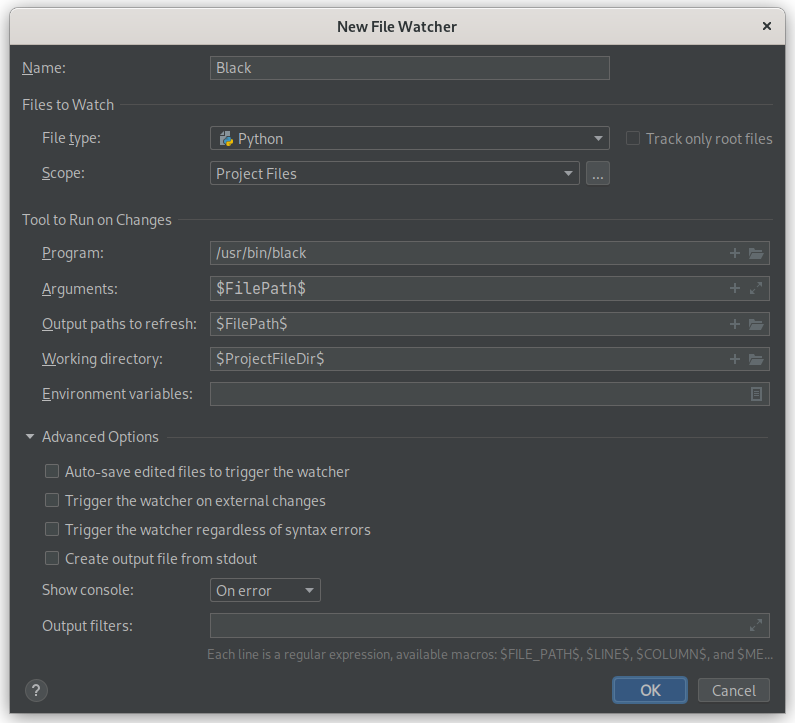Open the Scope Project Files dropdown
The image size is (795, 723).
[394, 173]
